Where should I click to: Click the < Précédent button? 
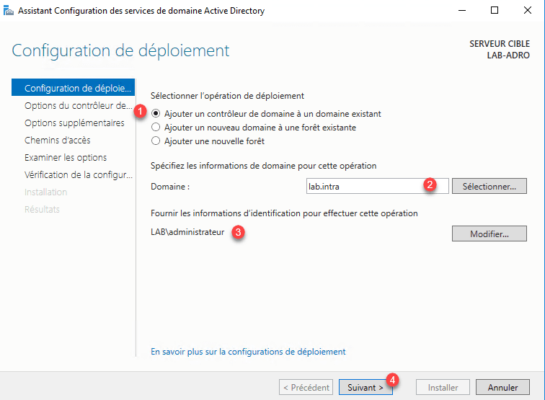click(x=306, y=387)
